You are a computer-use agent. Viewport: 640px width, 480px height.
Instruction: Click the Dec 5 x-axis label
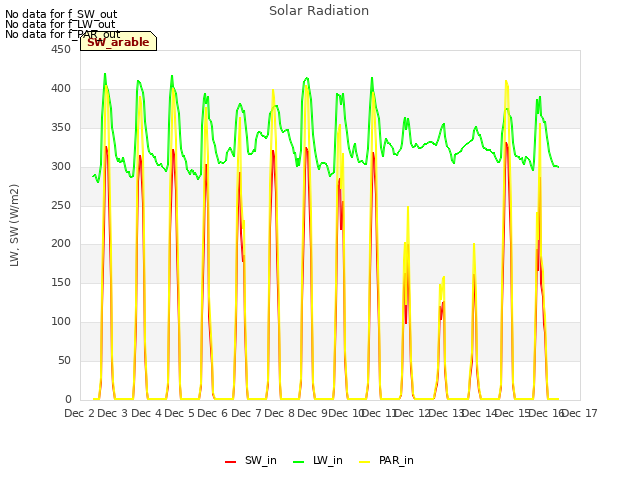click(179, 413)
